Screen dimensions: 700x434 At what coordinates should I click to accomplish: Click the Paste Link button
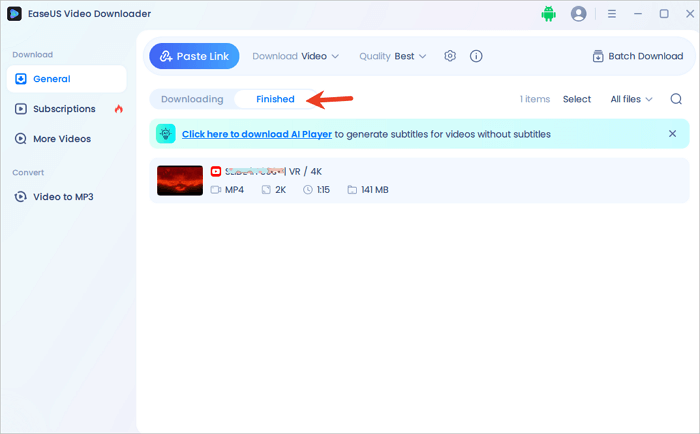[x=194, y=56]
